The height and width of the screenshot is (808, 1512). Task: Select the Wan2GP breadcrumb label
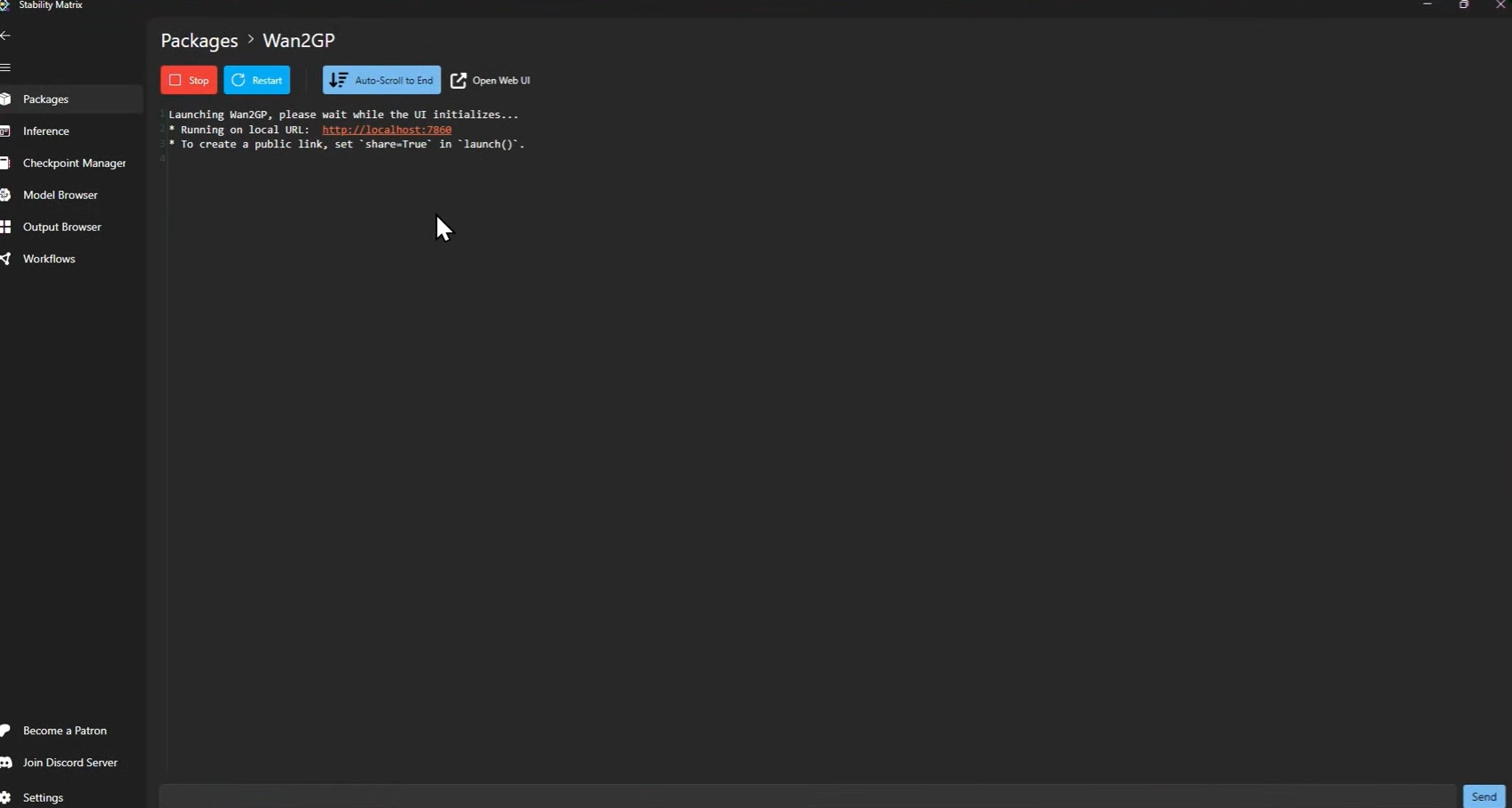[299, 40]
